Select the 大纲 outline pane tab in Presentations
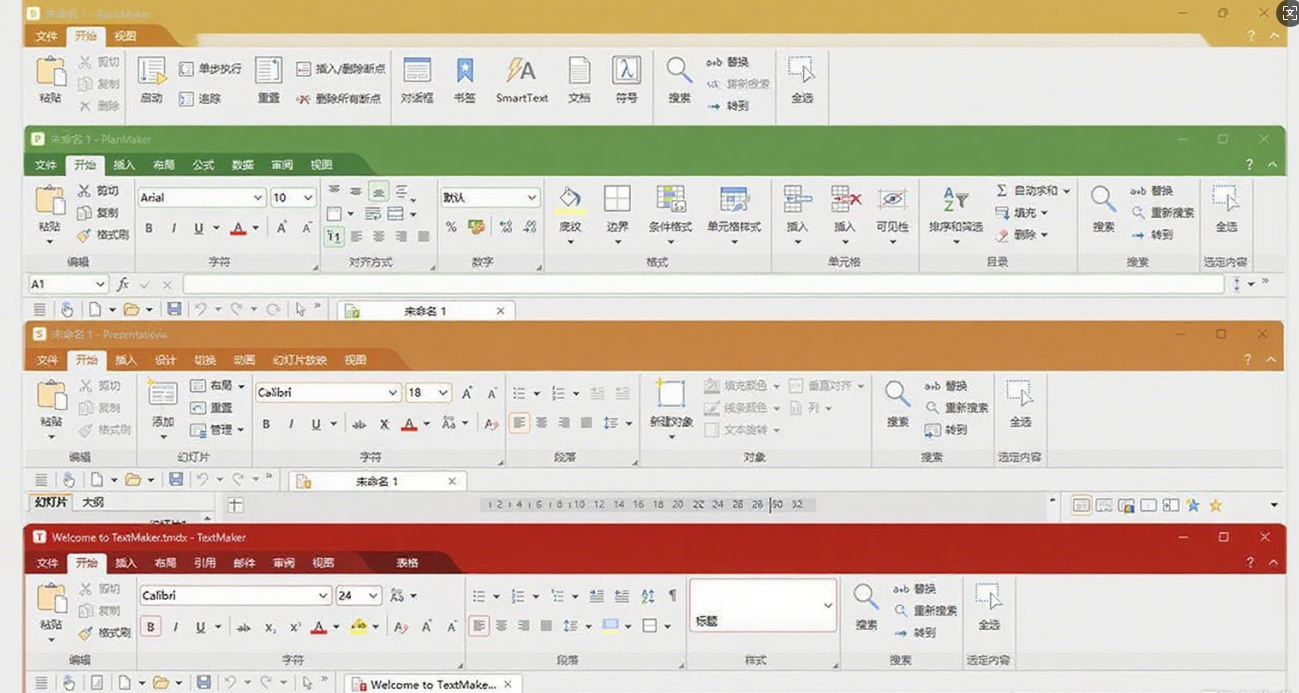 [92, 503]
